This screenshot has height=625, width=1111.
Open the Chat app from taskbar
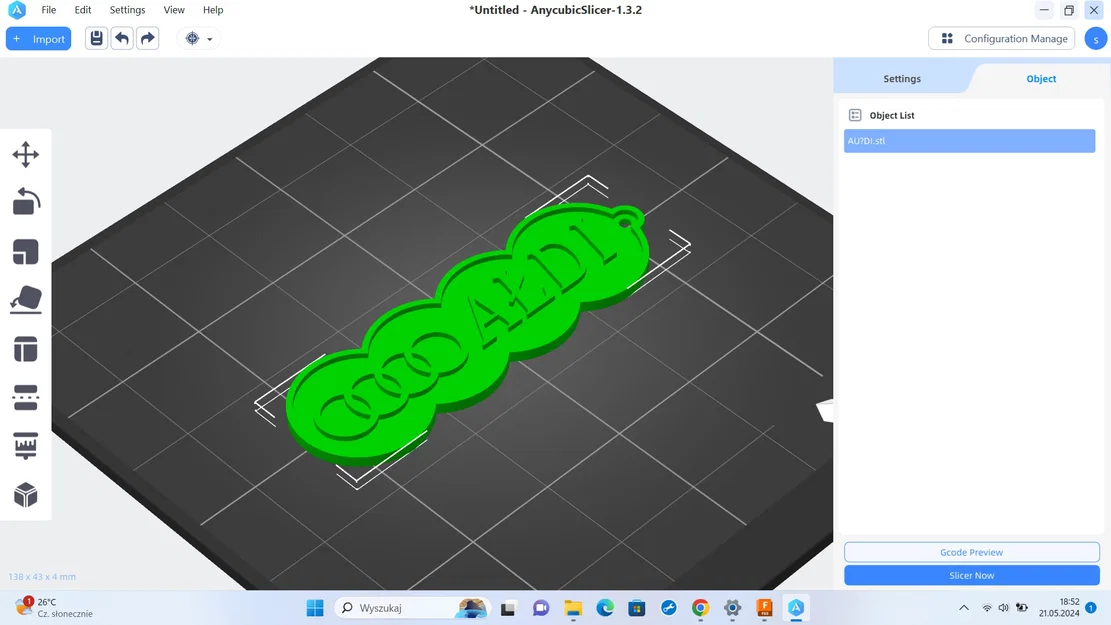(541, 608)
